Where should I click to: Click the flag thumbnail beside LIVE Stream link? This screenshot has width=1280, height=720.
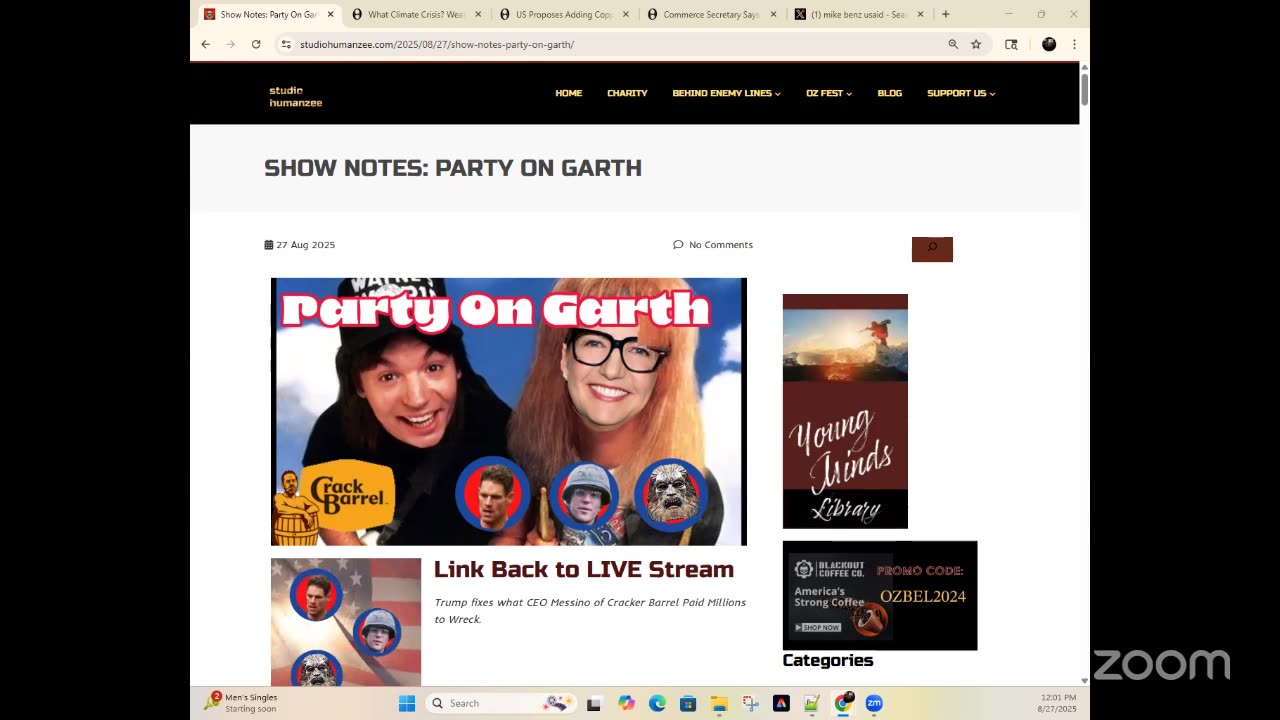(x=346, y=622)
